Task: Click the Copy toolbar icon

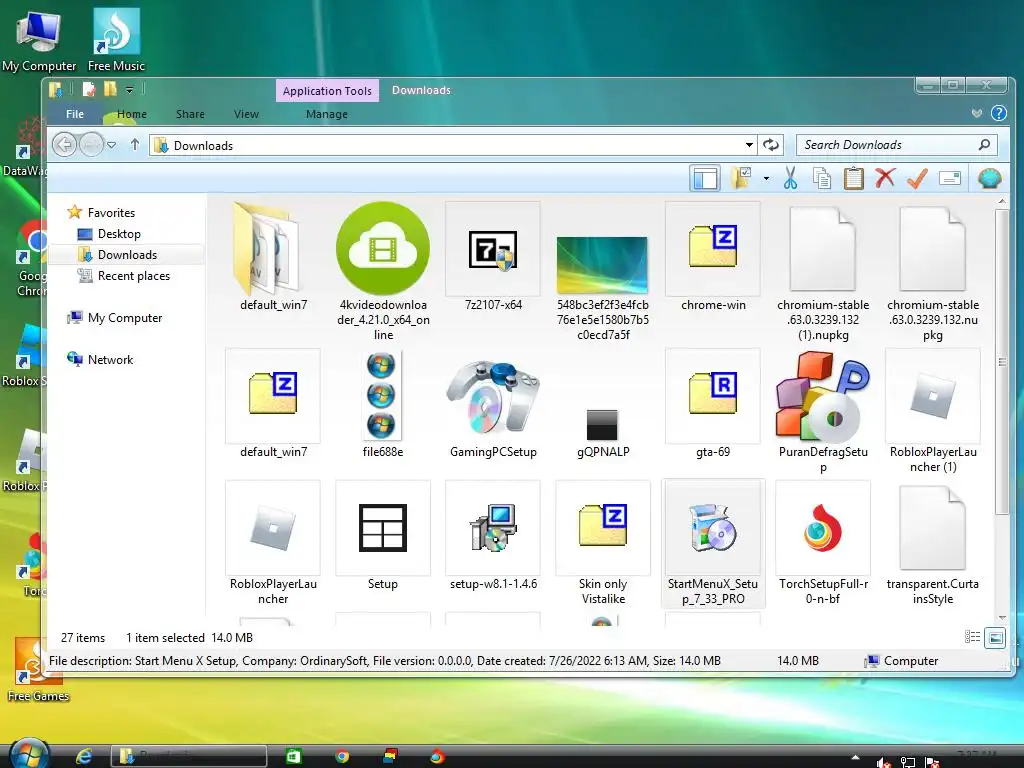Action: [x=822, y=178]
